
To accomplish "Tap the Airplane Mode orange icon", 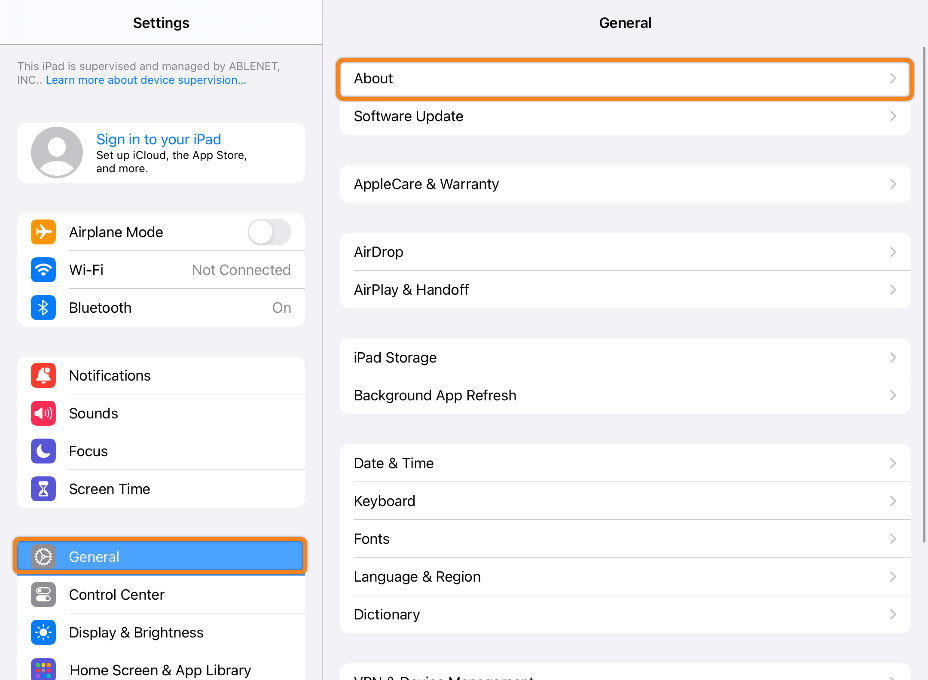I will (43, 232).
